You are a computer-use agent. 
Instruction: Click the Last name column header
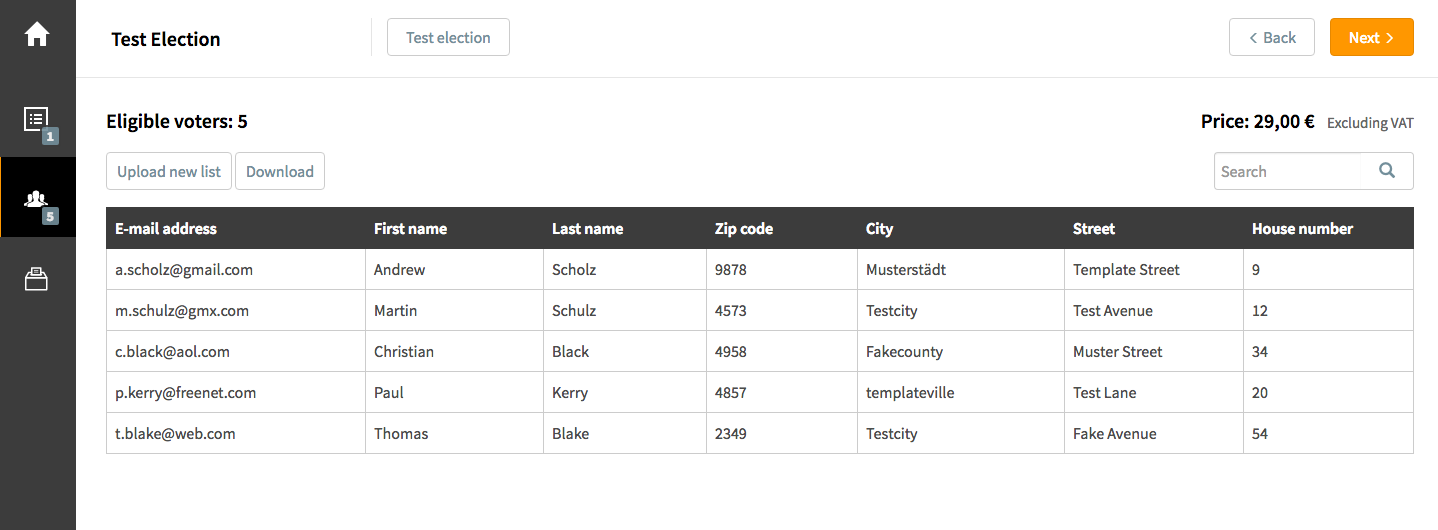click(x=587, y=229)
